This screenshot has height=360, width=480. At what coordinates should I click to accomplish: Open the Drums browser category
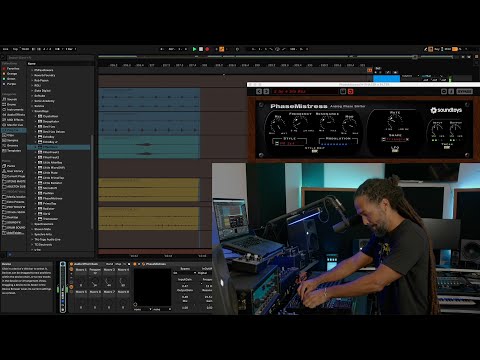click(10, 104)
